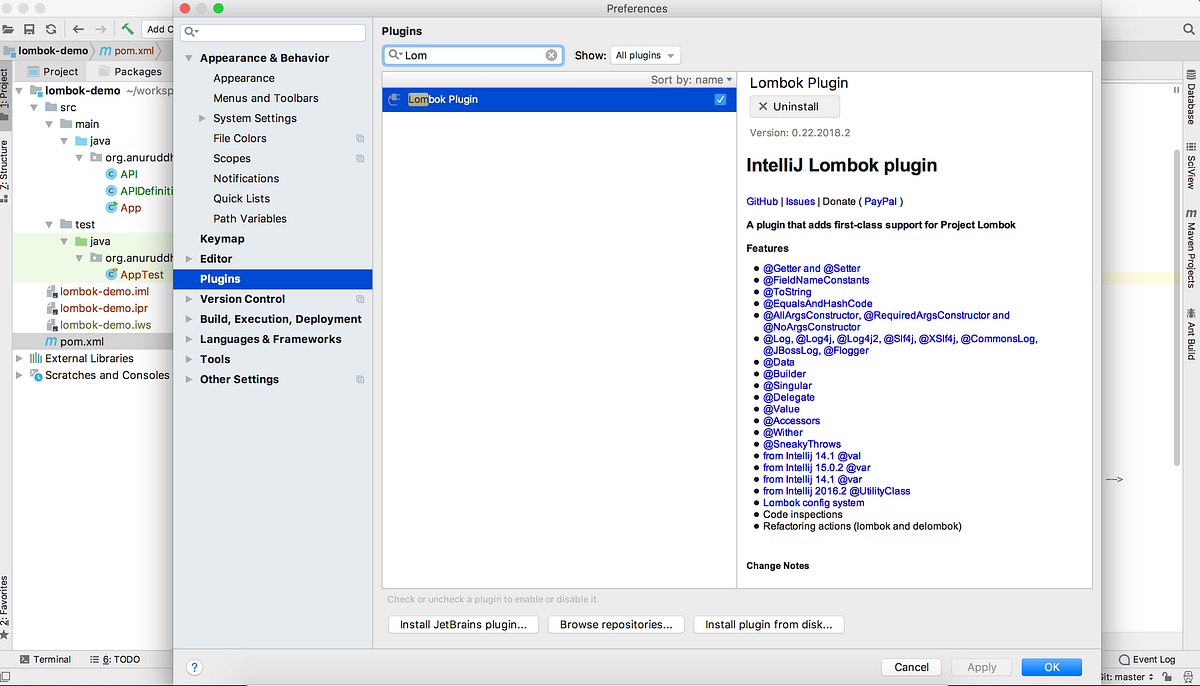Click the Synchronize refresh icon
Screen dimensions: 1200x686
click(50, 29)
